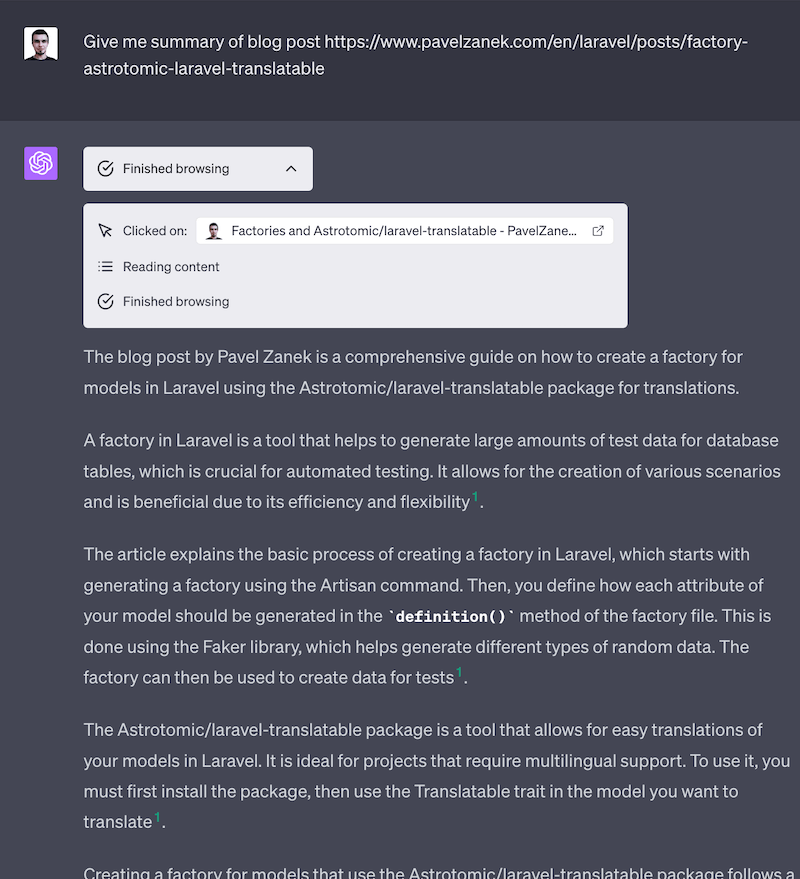Open citation 1 after the word flexibility

(x=475, y=497)
